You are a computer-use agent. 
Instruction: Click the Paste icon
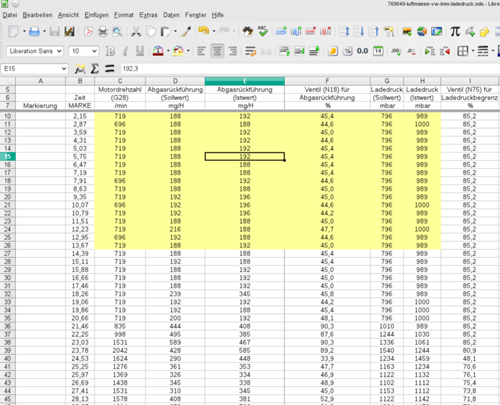165,32
